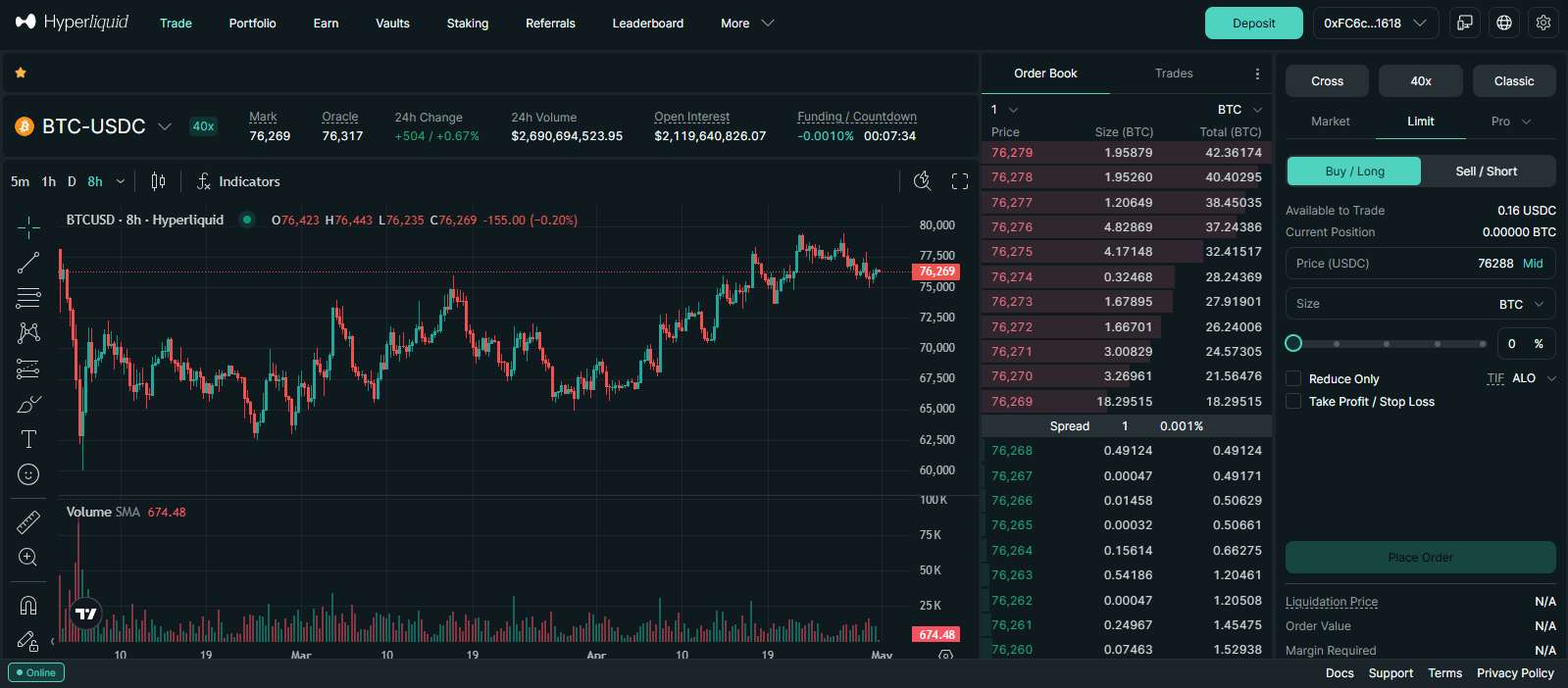Expand the BTC-USDC pair selector
The height and width of the screenshot is (688, 1568).
(x=165, y=126)
